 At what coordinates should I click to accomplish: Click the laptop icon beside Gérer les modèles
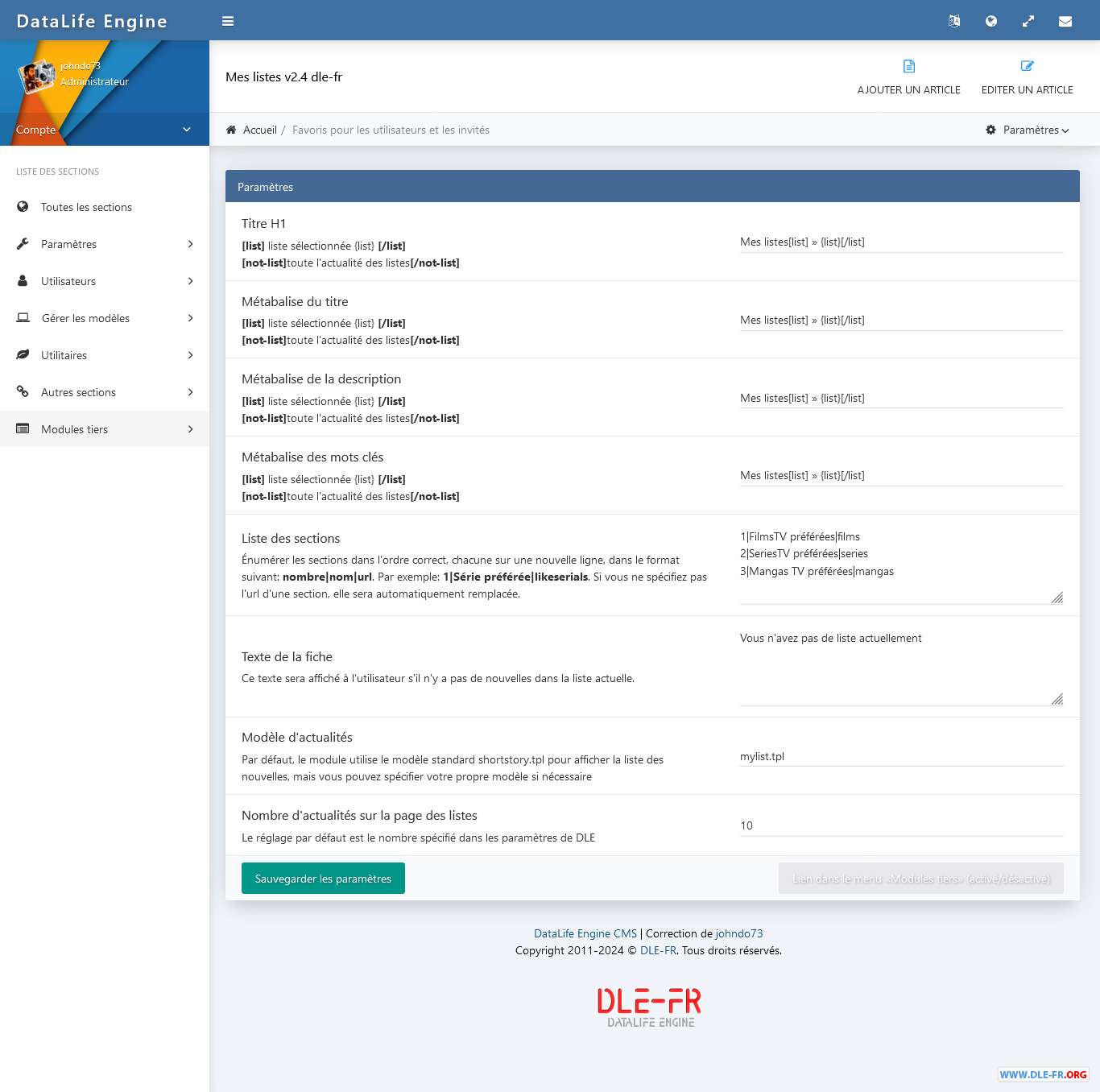[x=23, y=318]
